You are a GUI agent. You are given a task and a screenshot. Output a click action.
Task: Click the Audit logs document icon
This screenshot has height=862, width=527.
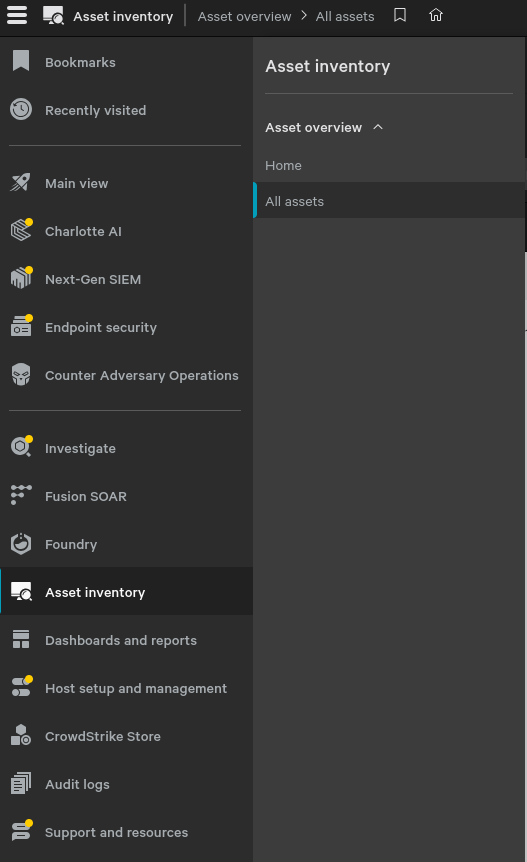[21, 783]
